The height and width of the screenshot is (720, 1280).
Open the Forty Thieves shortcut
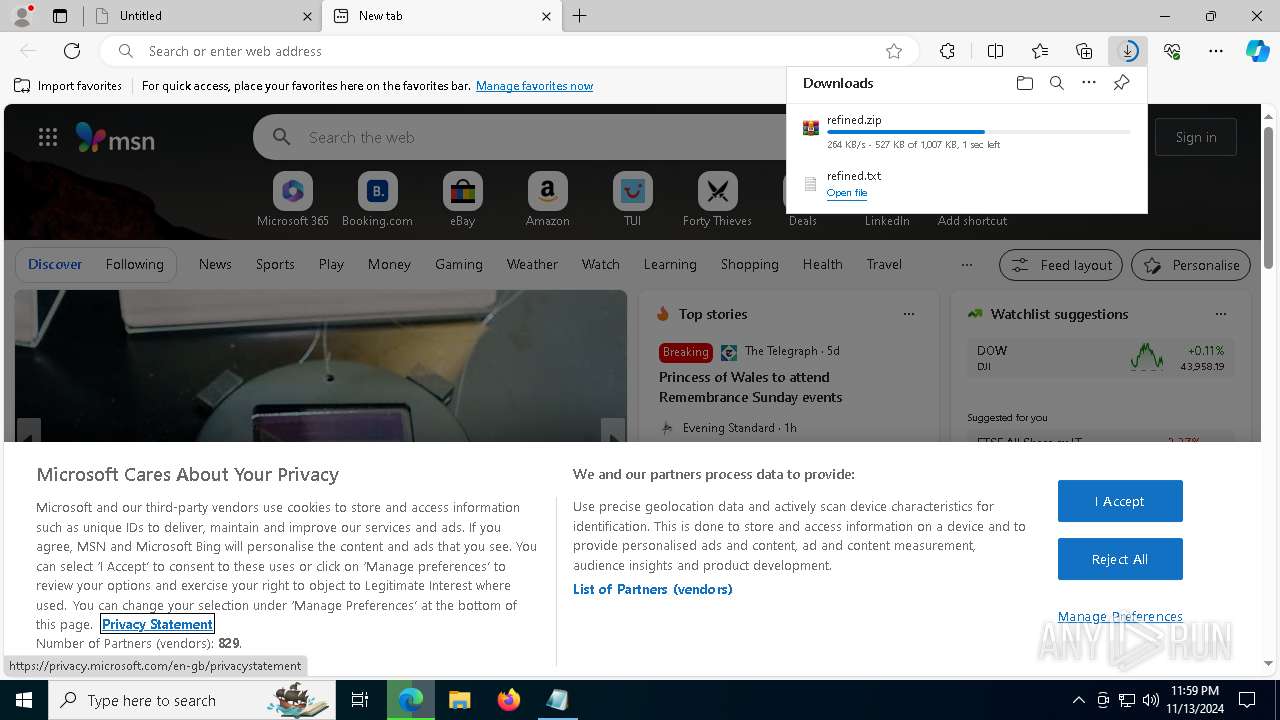717,199
